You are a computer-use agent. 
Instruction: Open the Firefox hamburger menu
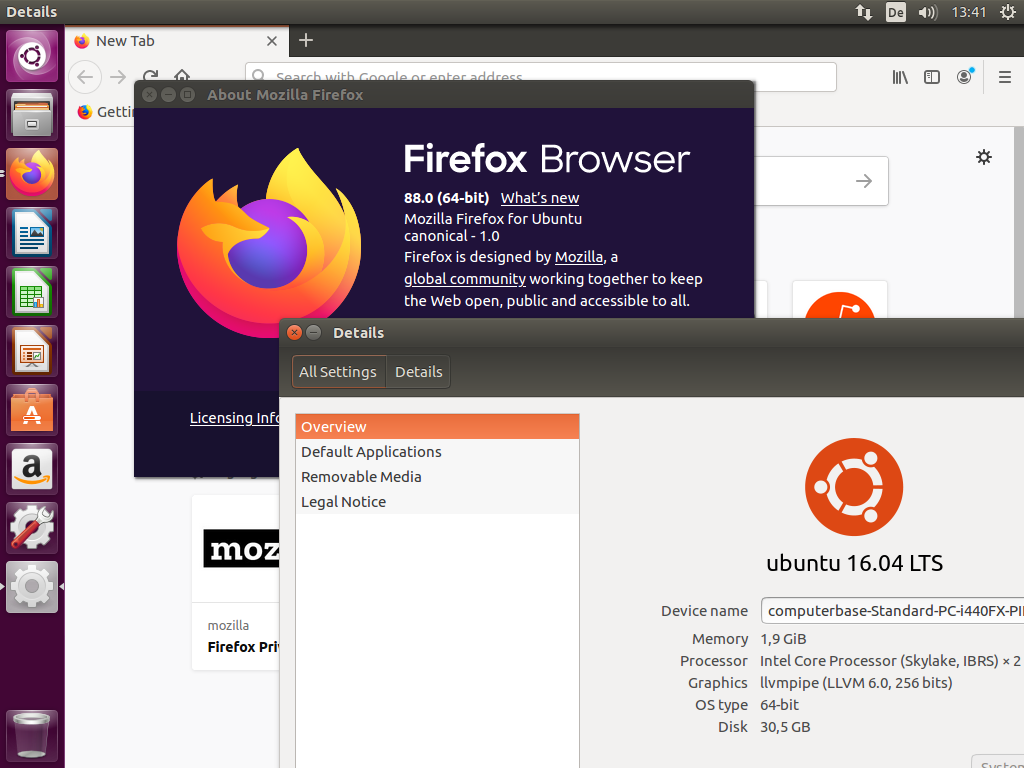1005,77
